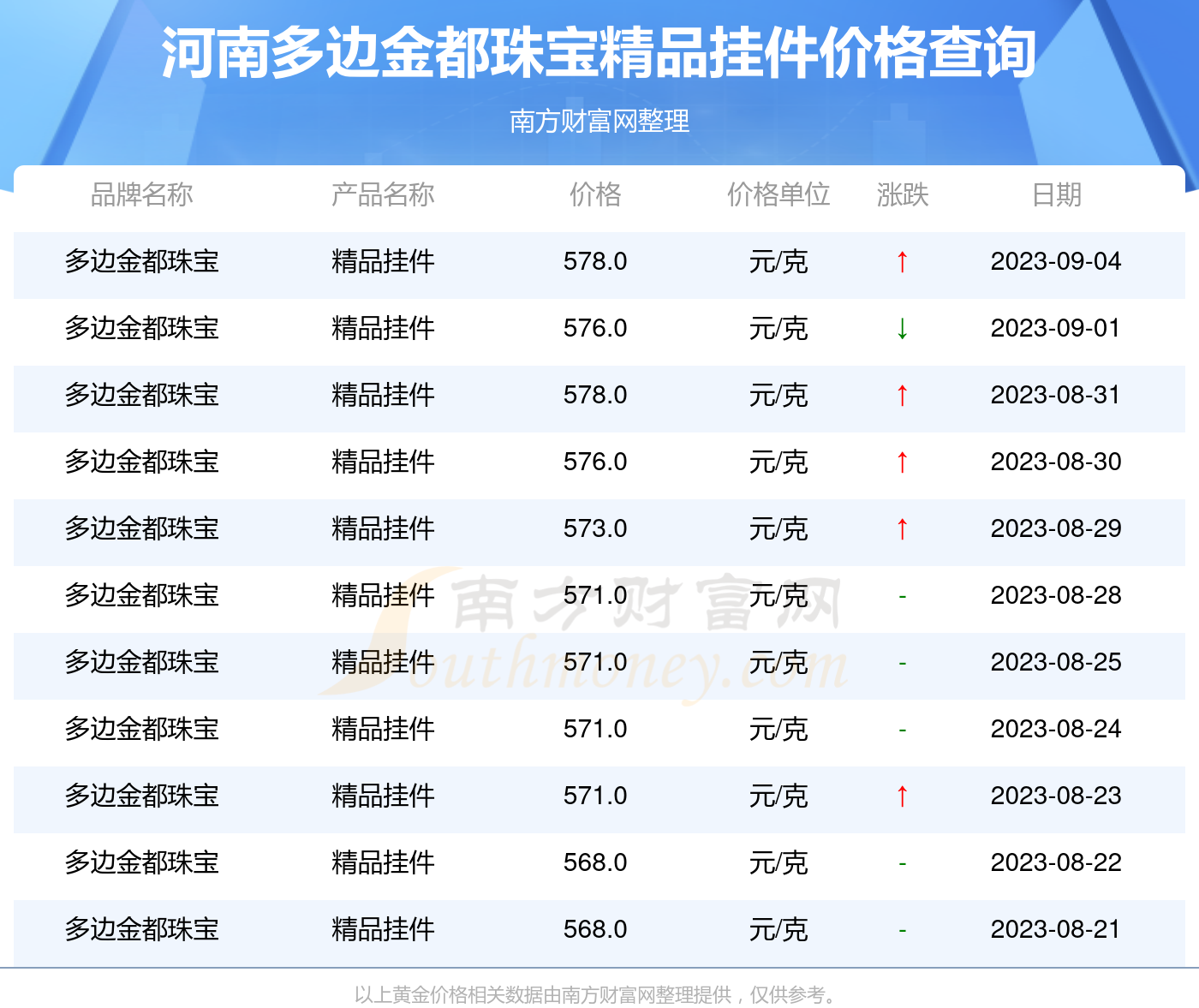This screenshot has height=1008, width=1199.
Task: Click brand 多边金都珠宝 in the 2023-08-29 row
Action: pos(142,528)
